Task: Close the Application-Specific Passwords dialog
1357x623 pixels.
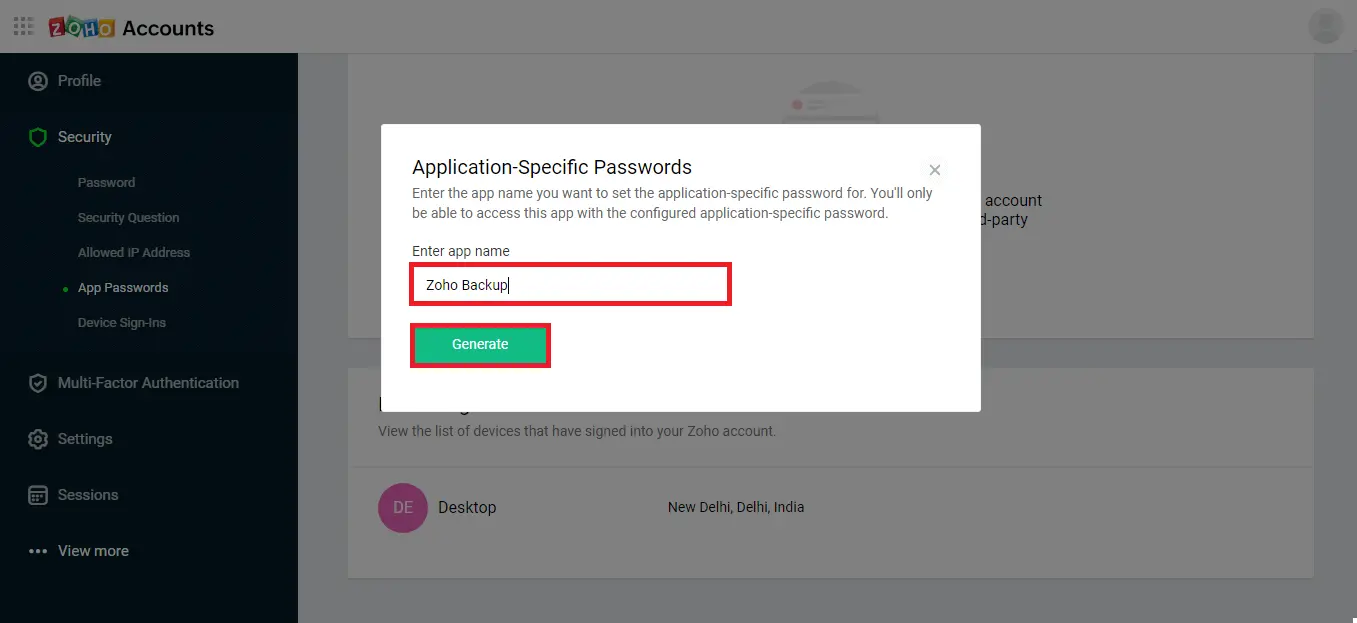Action: (935, 170)
